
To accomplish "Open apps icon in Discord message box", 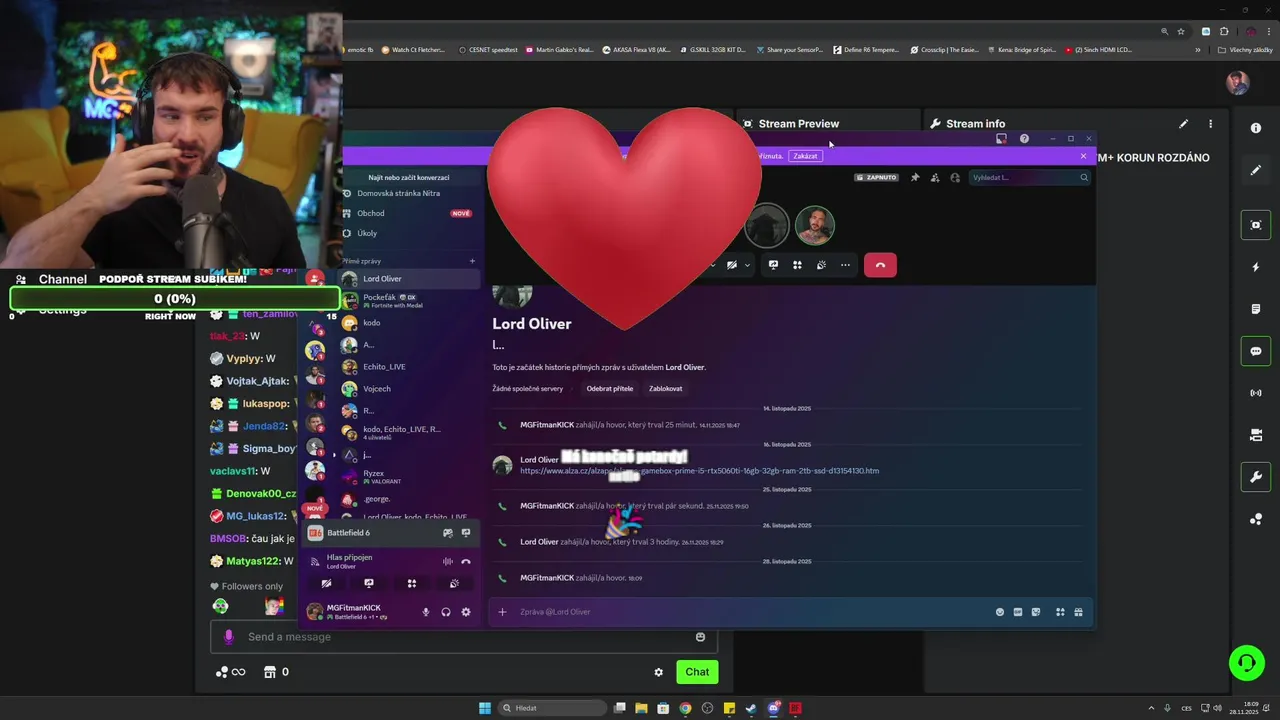I will tap(1060, 612).
